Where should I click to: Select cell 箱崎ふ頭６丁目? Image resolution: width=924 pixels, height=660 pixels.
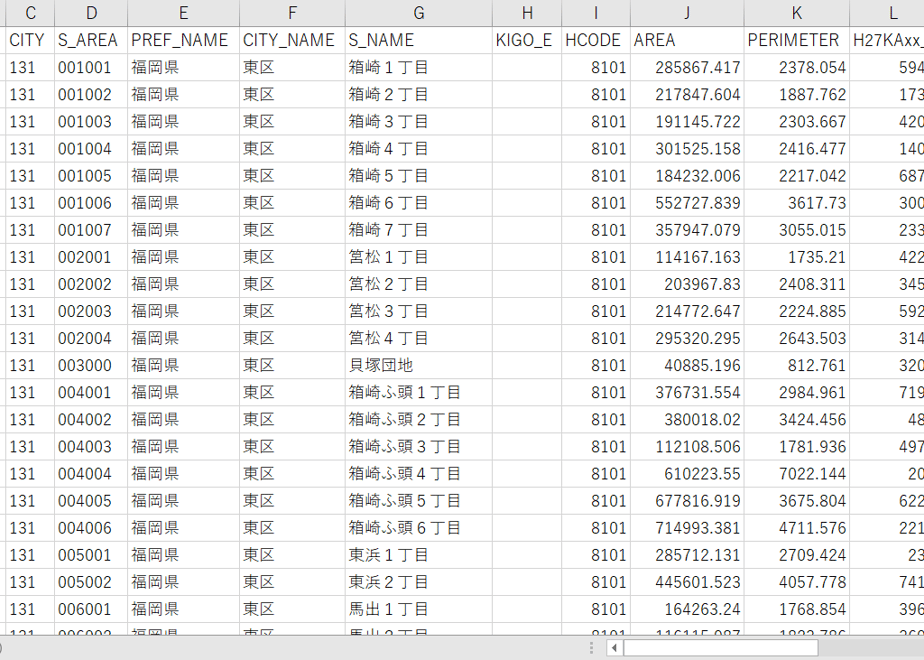click(x=418, y=528)
